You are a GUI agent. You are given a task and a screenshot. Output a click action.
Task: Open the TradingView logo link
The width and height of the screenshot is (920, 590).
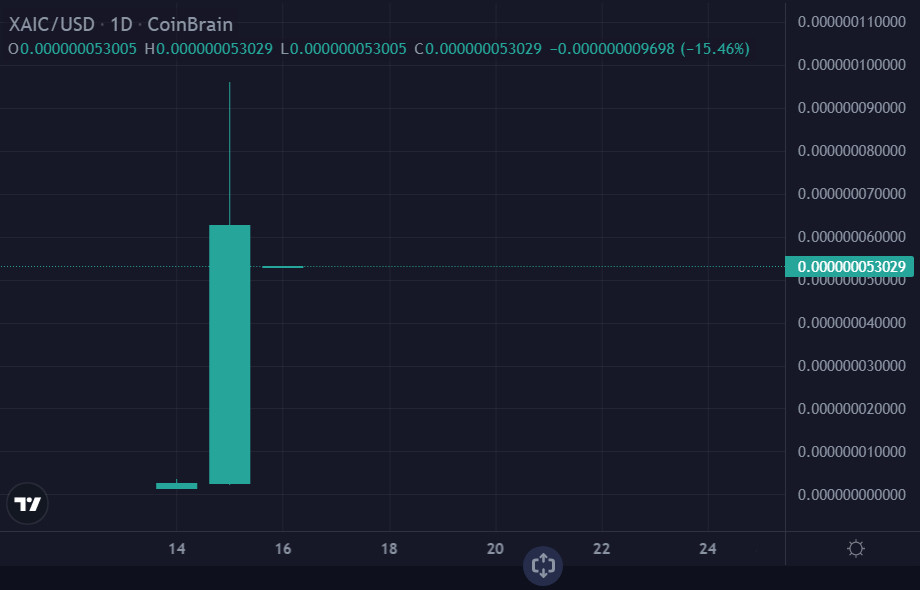pos(27,504)
